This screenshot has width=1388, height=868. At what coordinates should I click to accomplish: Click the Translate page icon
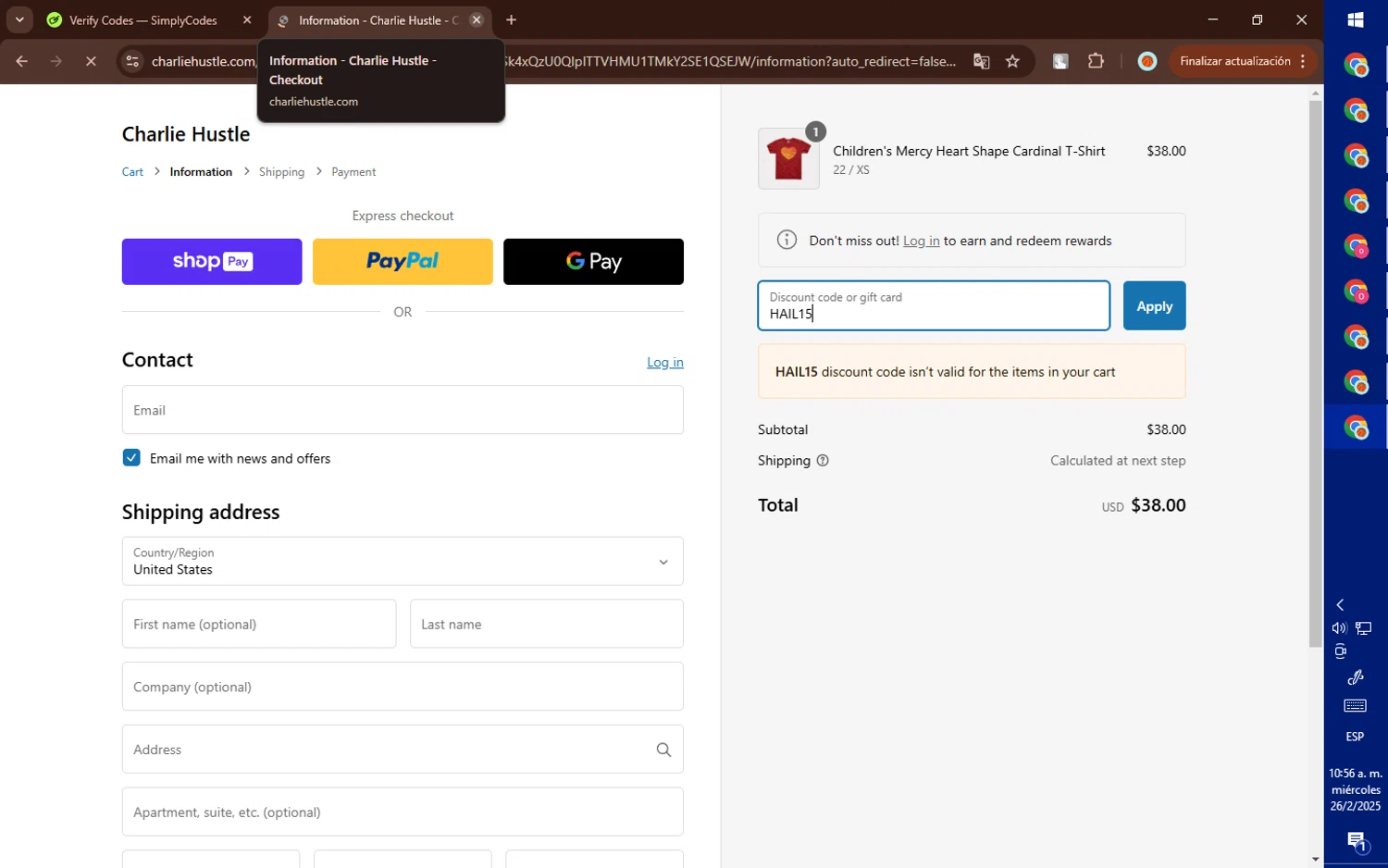[x=981, y=62]
